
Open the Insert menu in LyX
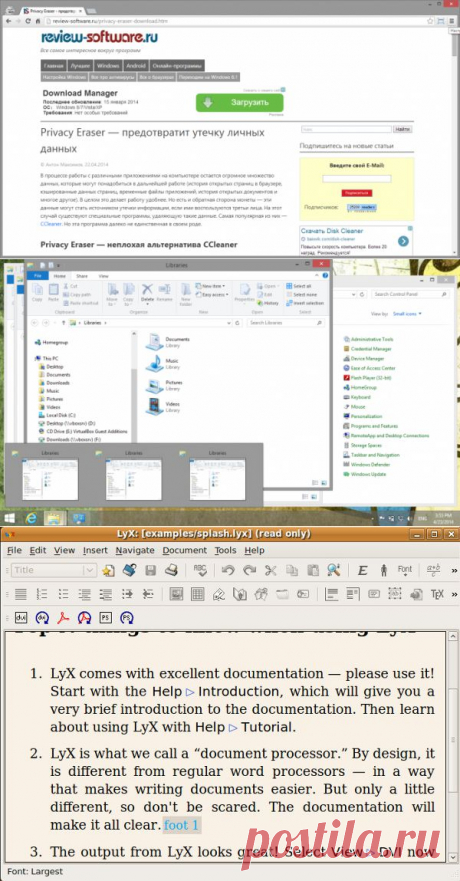pyautogui.click(x=95, y=550)
